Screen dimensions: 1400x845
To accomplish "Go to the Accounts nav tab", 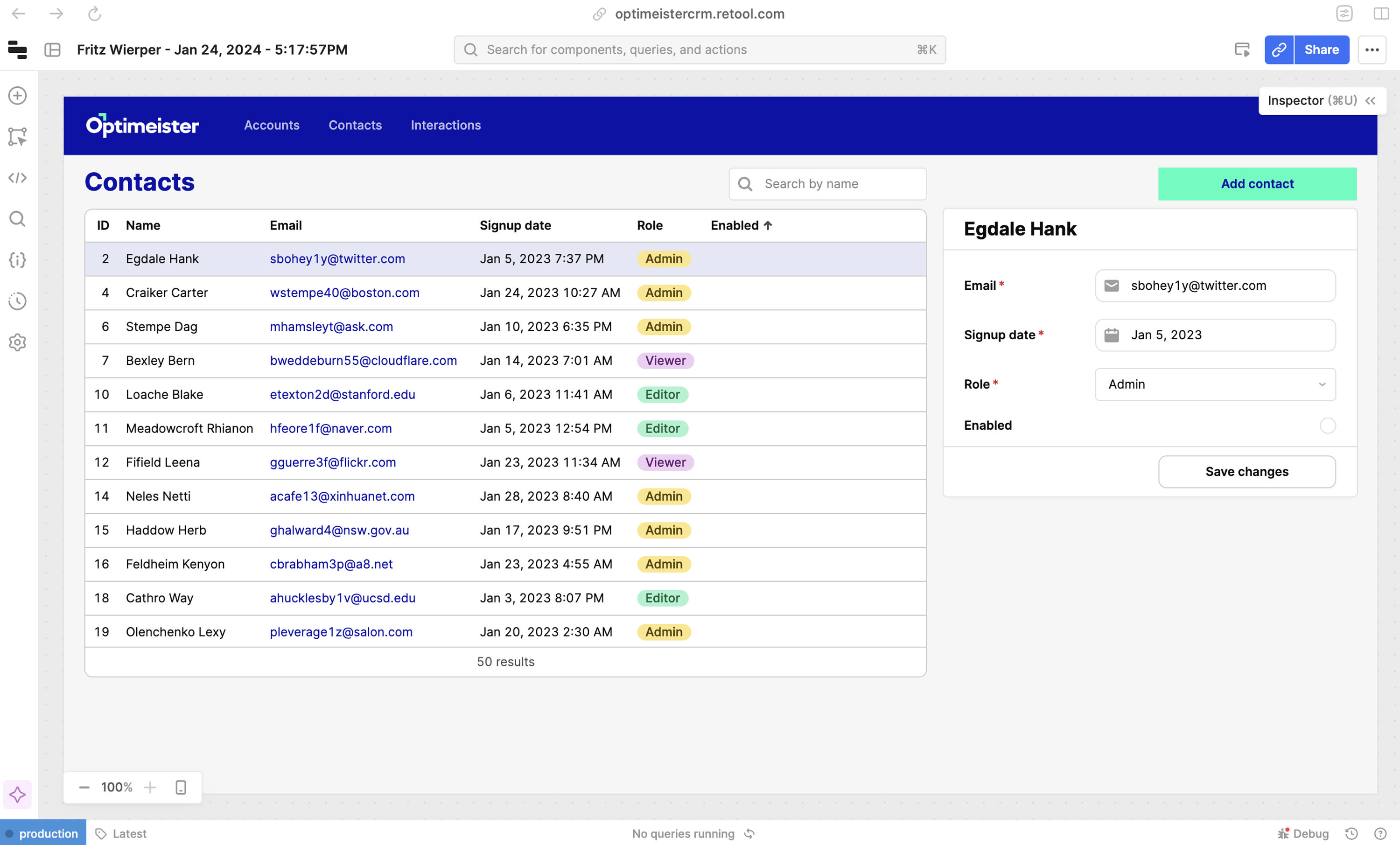I will (x=272, y=125).
